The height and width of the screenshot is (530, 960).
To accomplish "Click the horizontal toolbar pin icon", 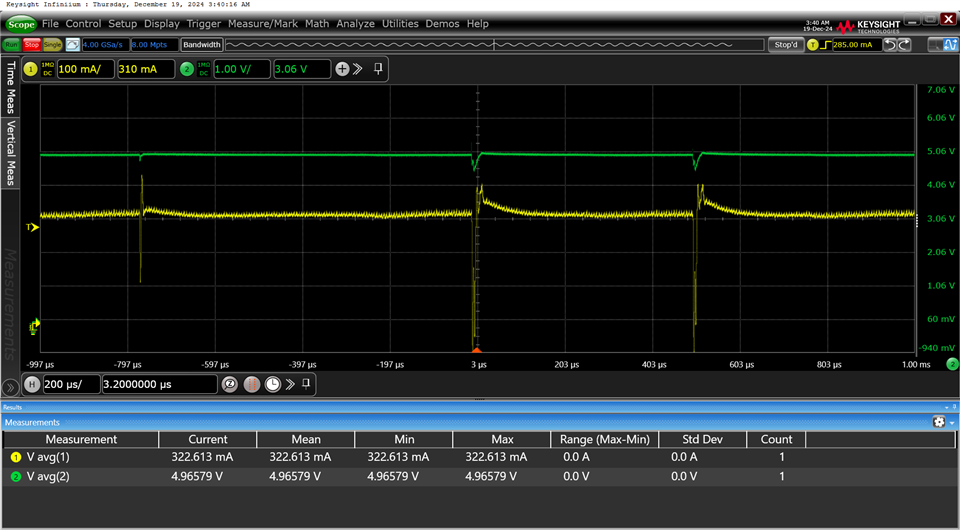I will (306, 384).
